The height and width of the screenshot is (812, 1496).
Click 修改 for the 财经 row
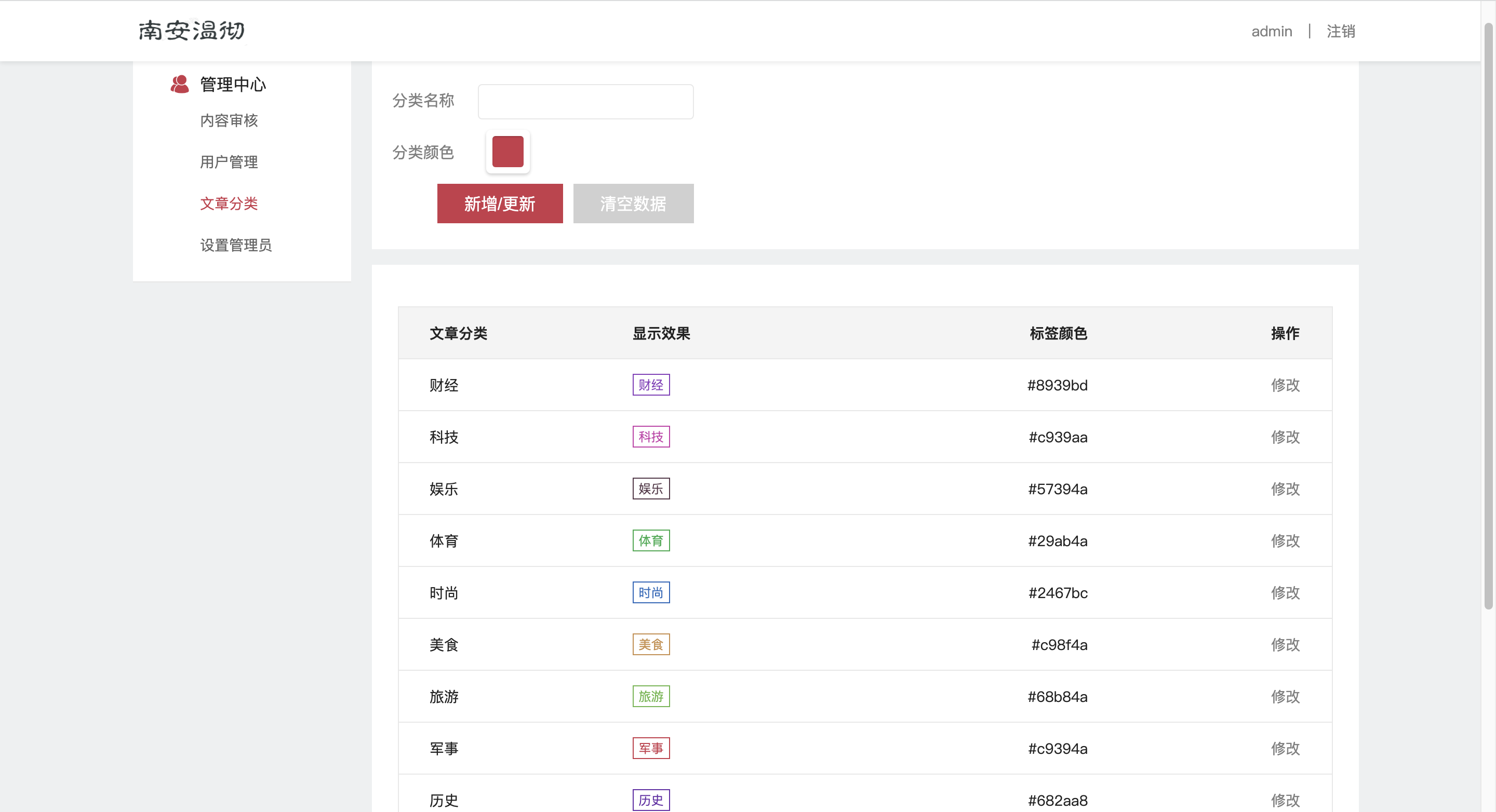point(1285,385)
